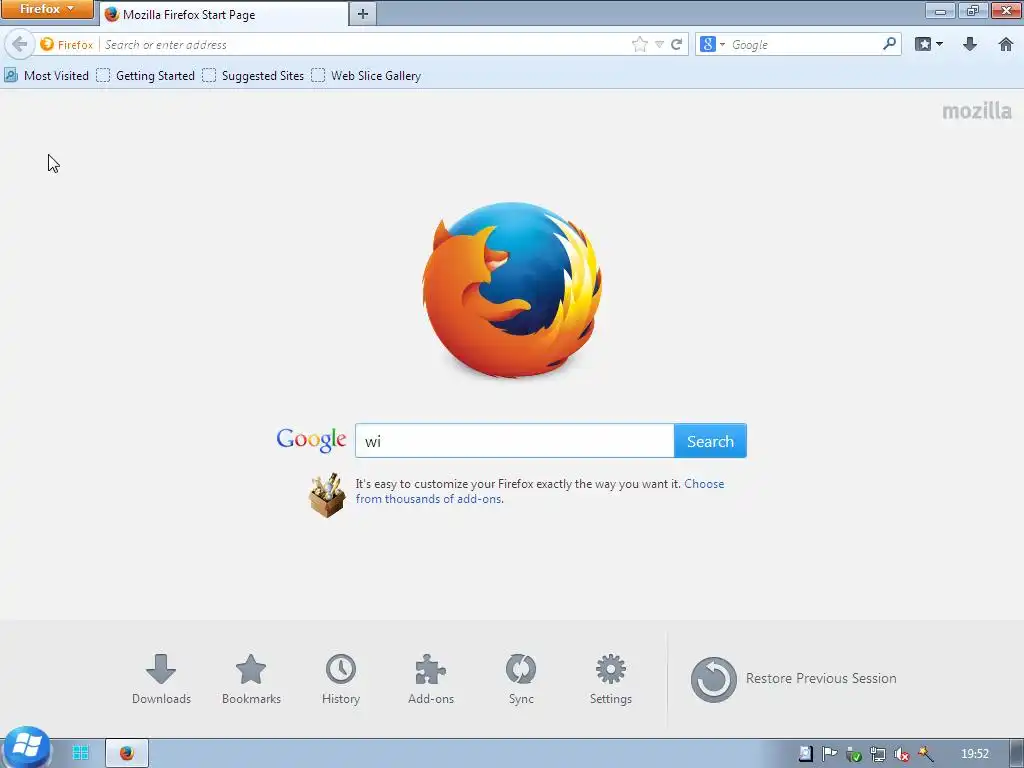Open the bookmarks menu toolbar button
This screenshot has height=768, width=1024.
tap(929, 44)
